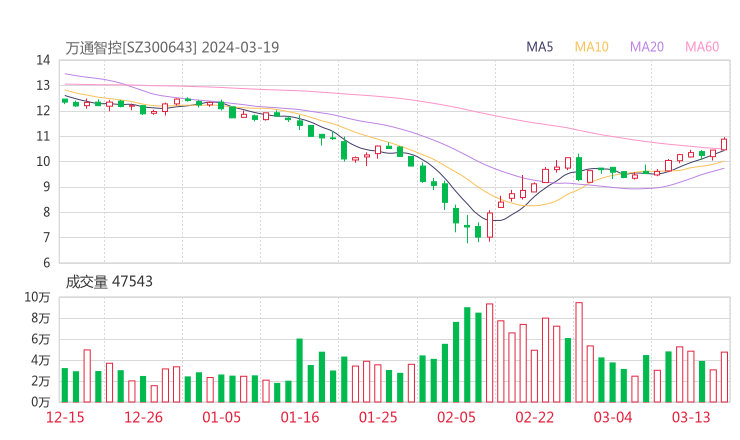Image resolution: width=740 pixels, height=440 pixels.
Task: Click the tall red reversal candlestick near 7-8
Action: (x=489, y=226)
